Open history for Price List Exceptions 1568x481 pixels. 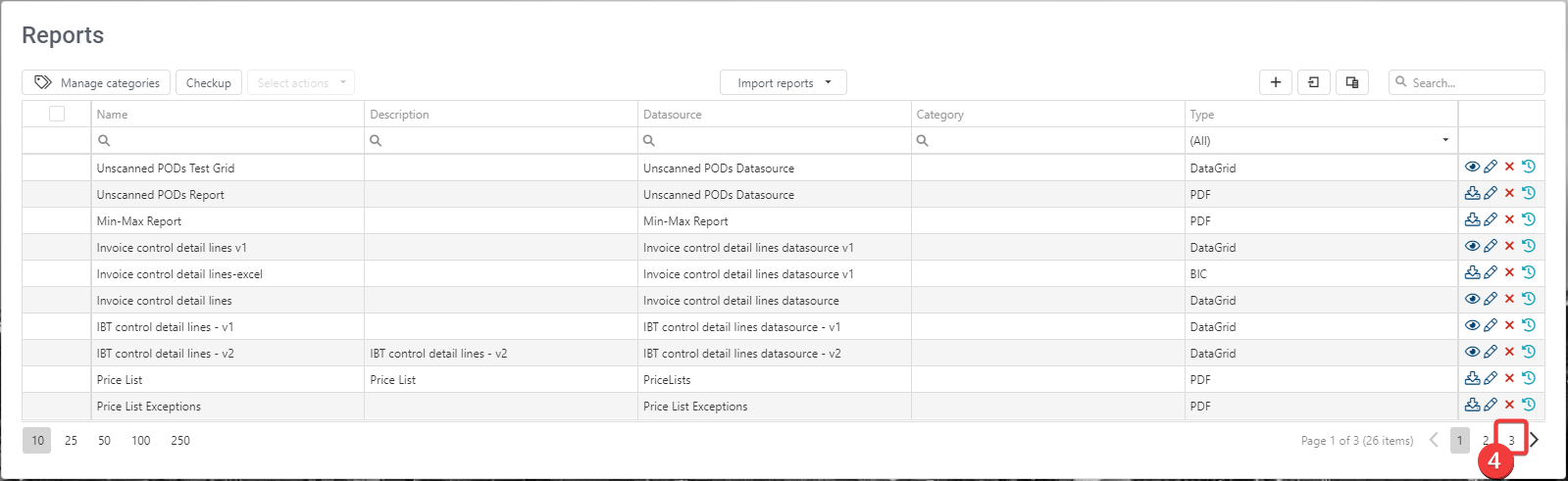tap(1528, 406)
